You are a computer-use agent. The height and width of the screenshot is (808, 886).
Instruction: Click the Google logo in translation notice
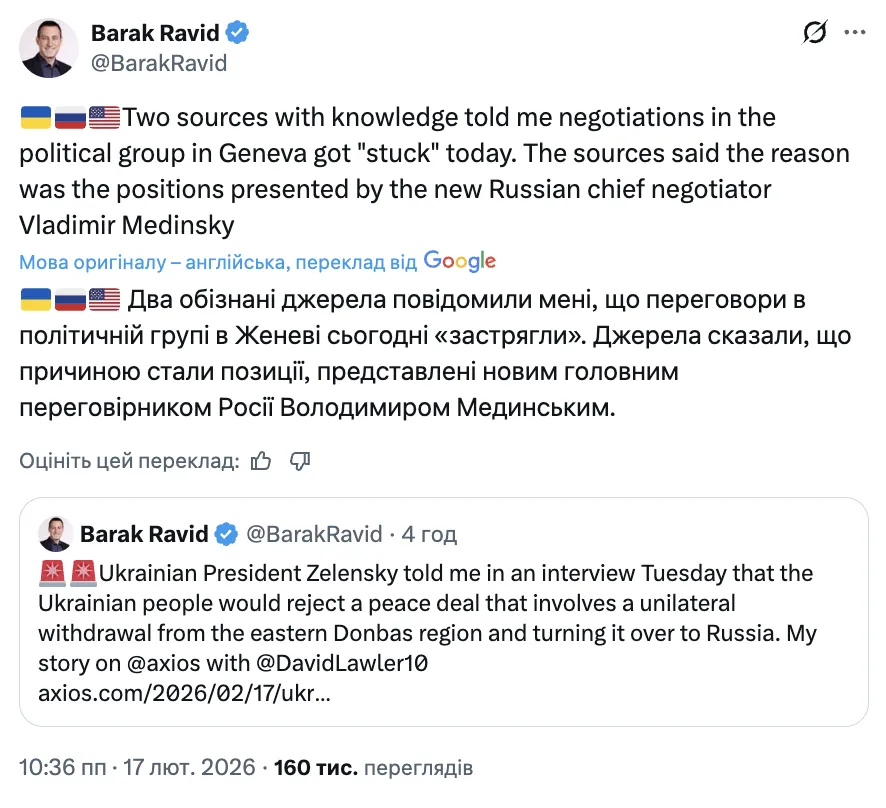pyautogui.click(x=460, y=261)
